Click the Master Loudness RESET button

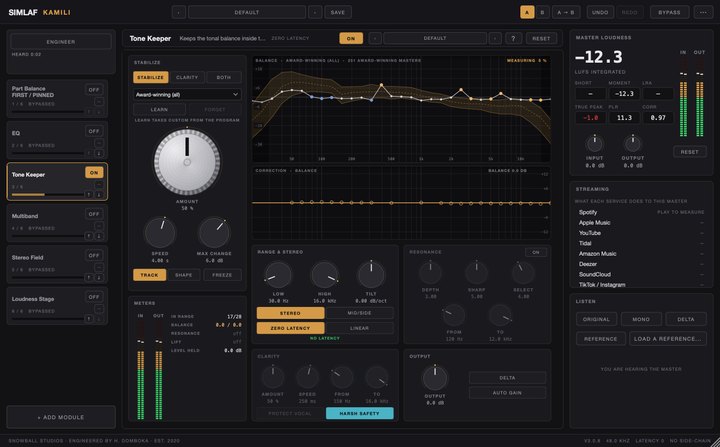690,152
